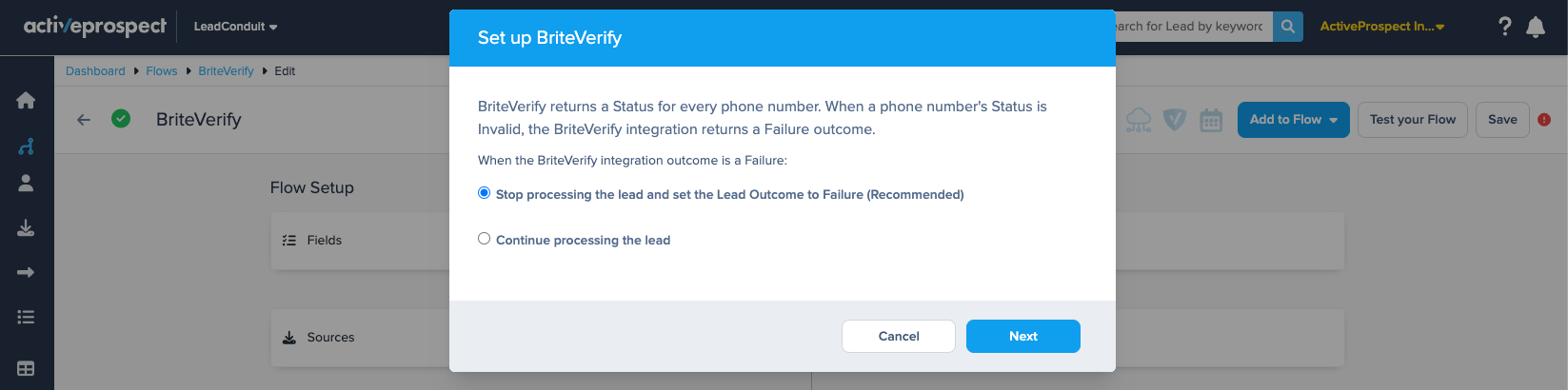This screenshot has width=1568, height=390.
Task: Go to Dashboard breadcrumb link
Action: click(x=95, y=71)
